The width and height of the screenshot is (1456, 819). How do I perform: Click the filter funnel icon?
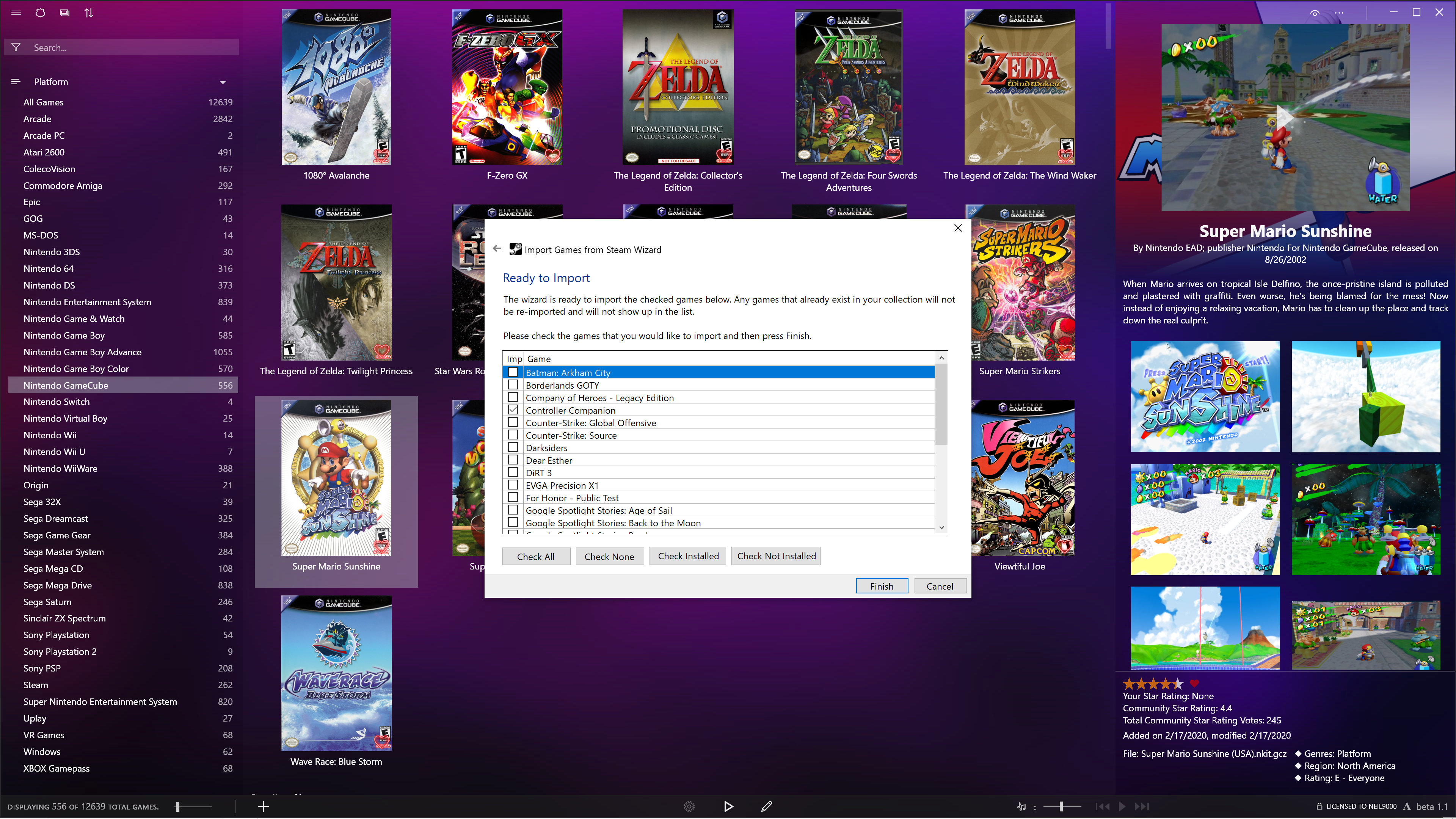16,47
